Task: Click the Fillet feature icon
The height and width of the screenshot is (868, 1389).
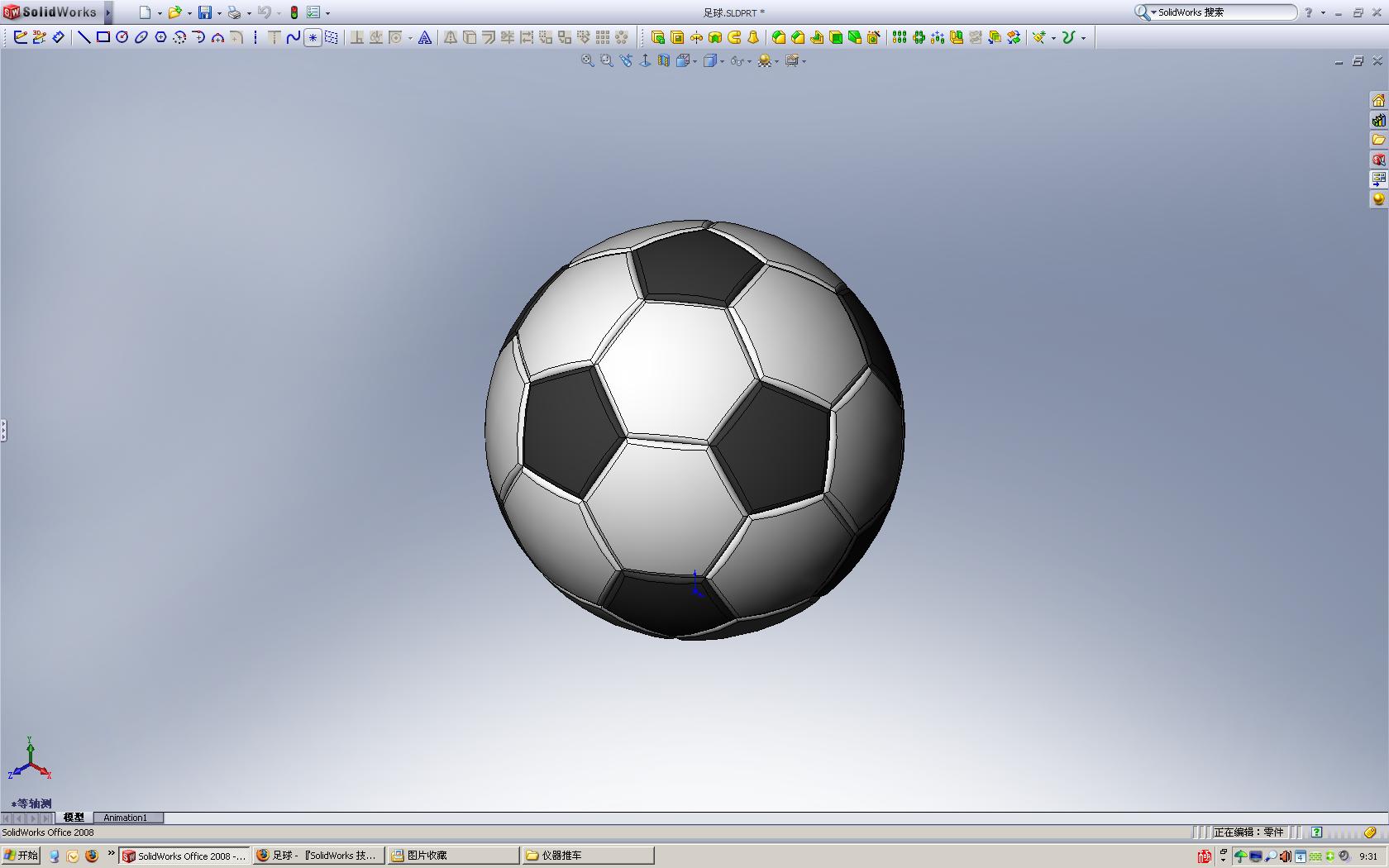Action: pyautogui.click(x=779, y=37)
